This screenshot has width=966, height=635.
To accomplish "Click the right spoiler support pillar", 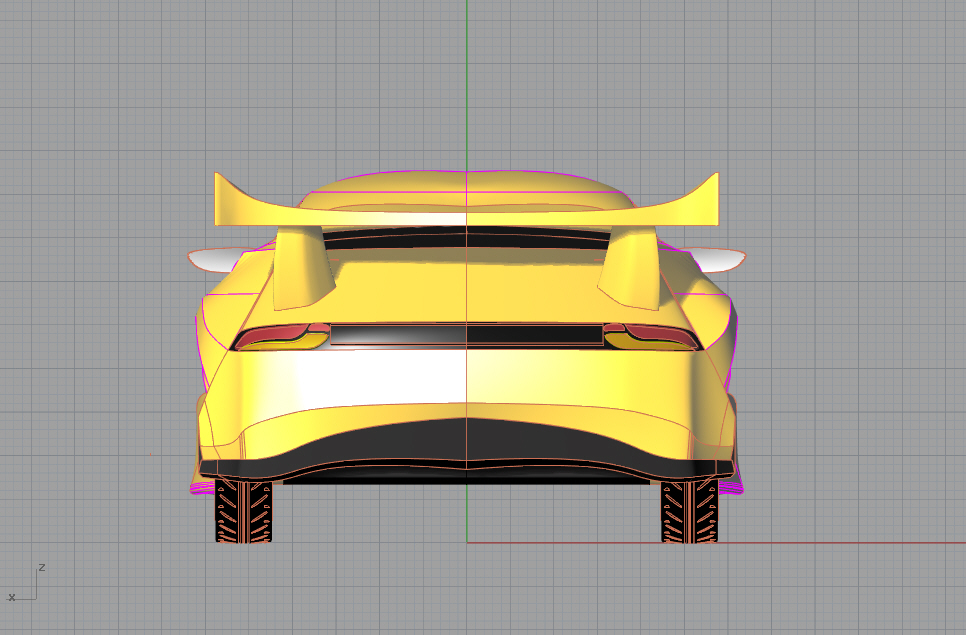I will (x=631, y=268).
